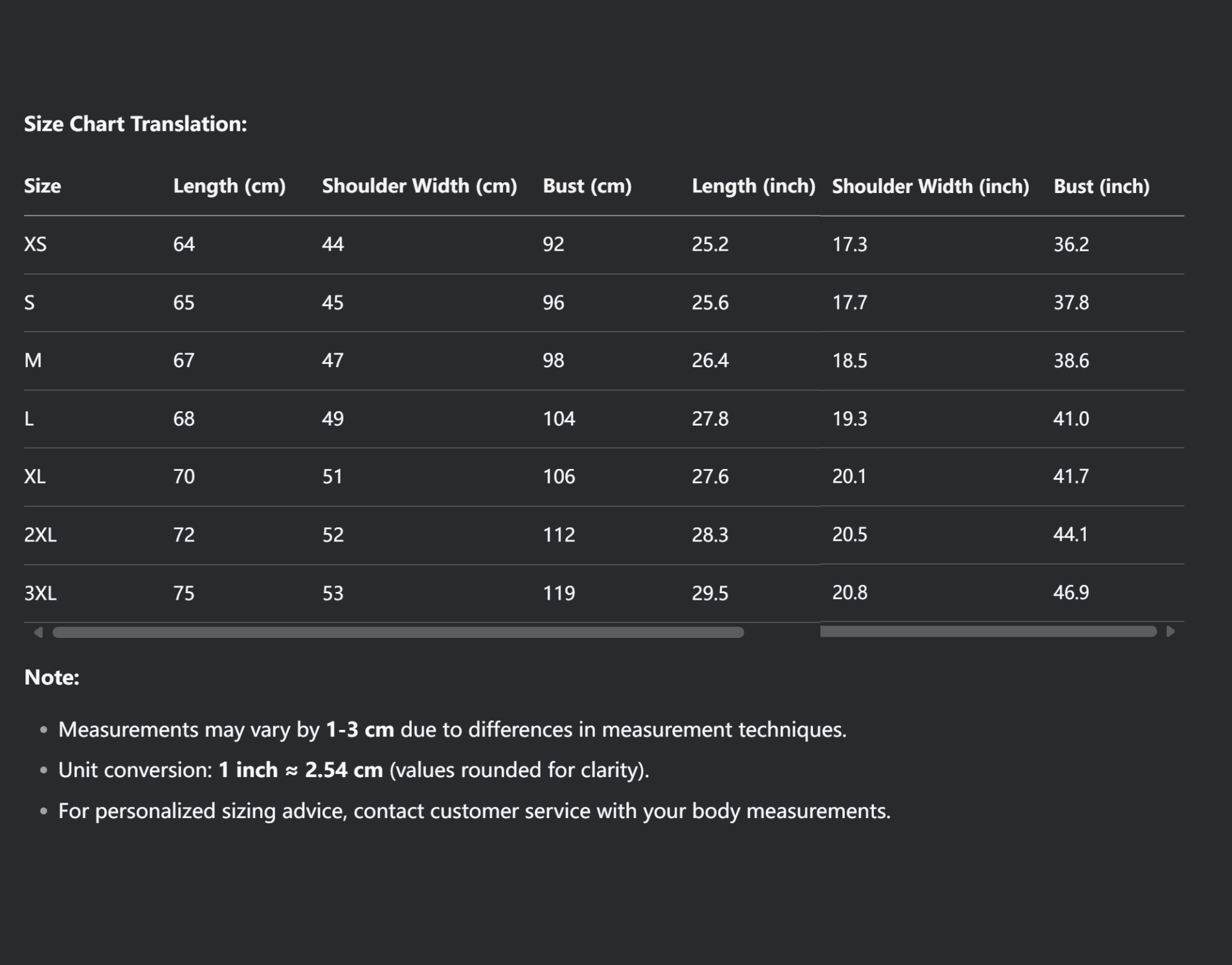
Task: Click the bust value 46.9 for 3XL
Action: (x=1071, y=593)
